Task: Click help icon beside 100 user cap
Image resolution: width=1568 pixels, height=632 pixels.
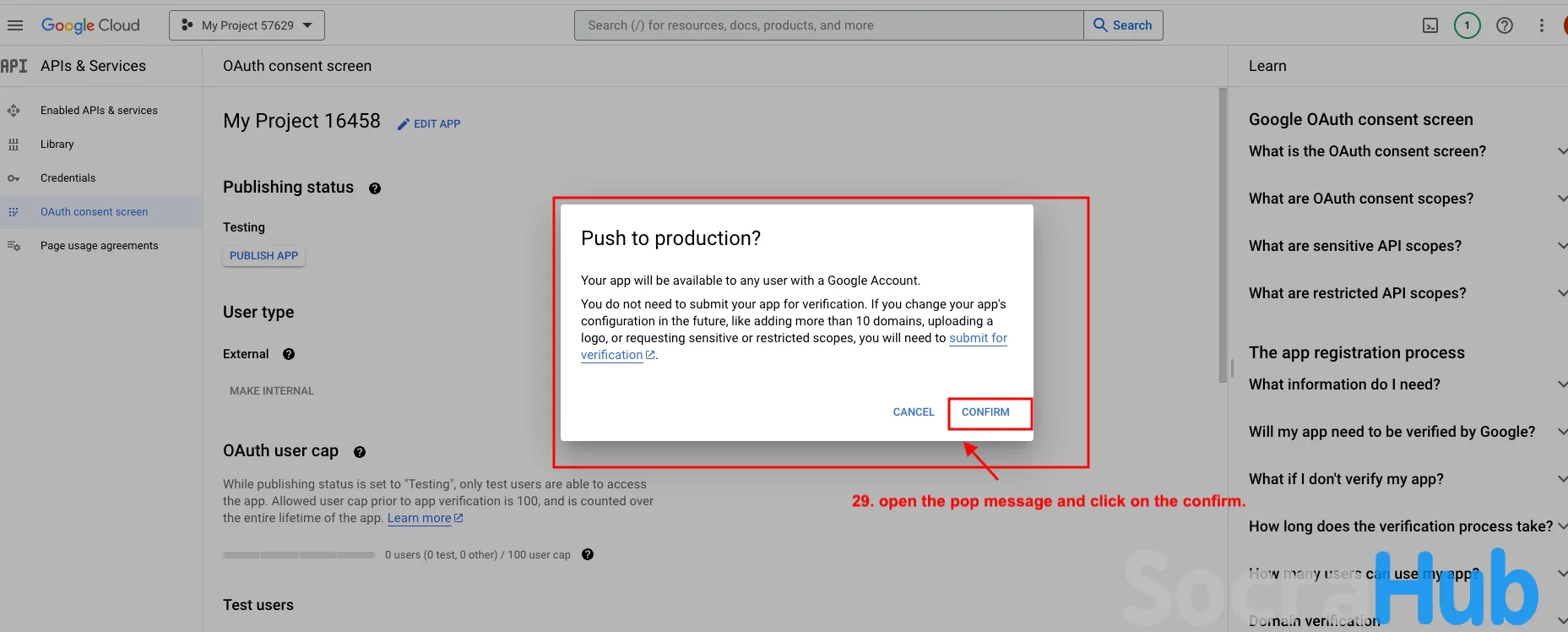Action: pyautogui.click(x=588, y=555)
